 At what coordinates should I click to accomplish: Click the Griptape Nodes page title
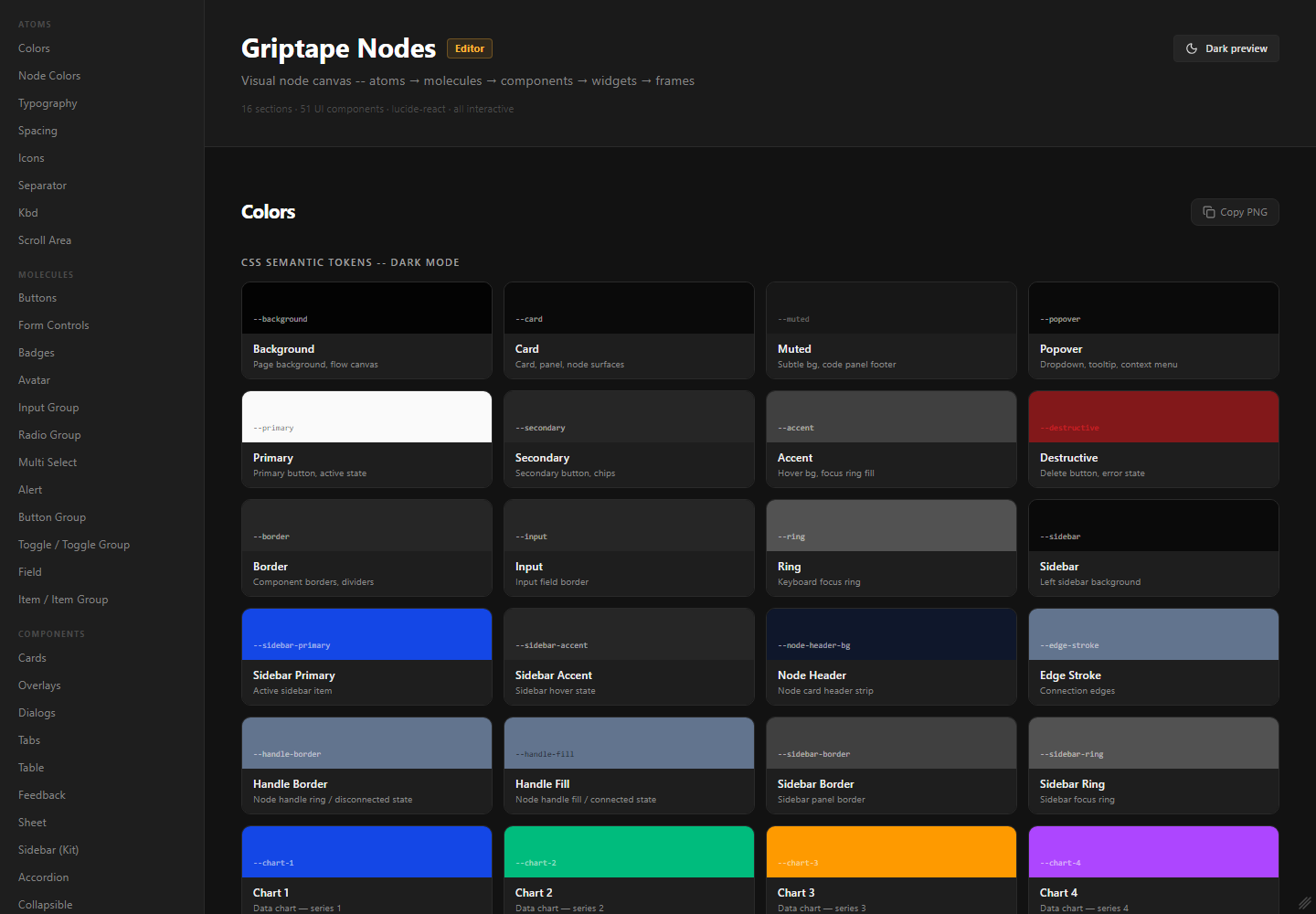[x=338, y=48]
